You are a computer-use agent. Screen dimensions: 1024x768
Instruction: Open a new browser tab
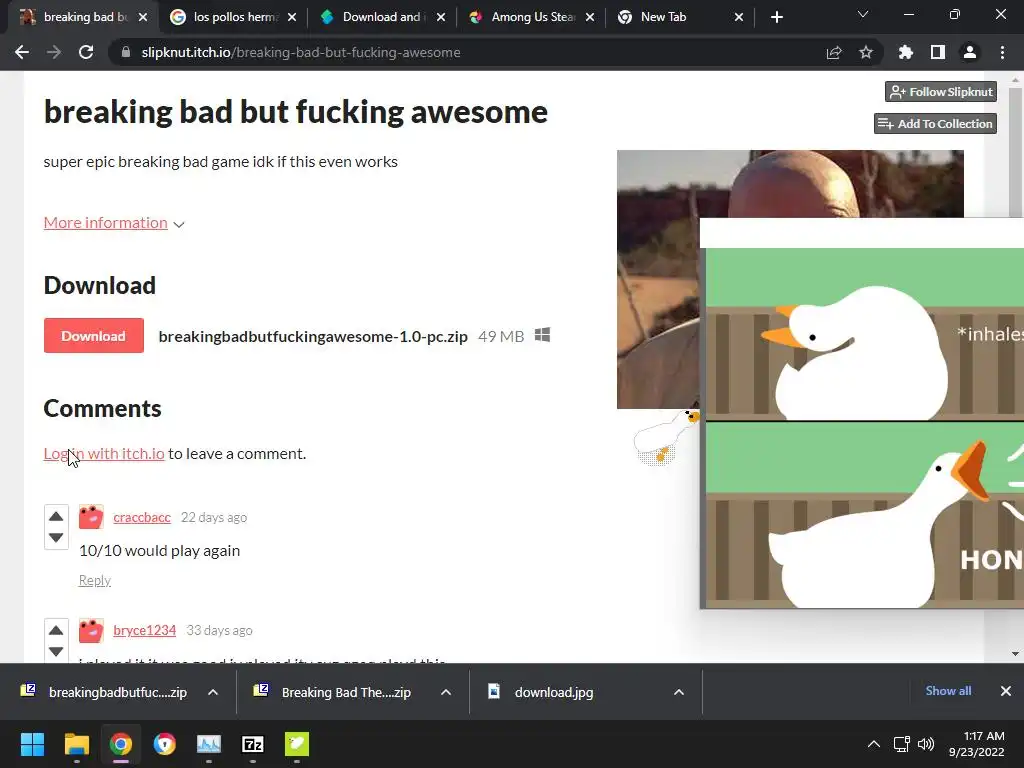[x=776, y=17]
